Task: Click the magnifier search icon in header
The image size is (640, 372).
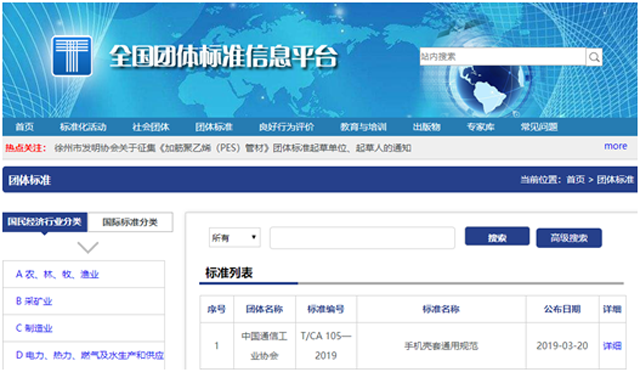Action: [x=594, y=57]
